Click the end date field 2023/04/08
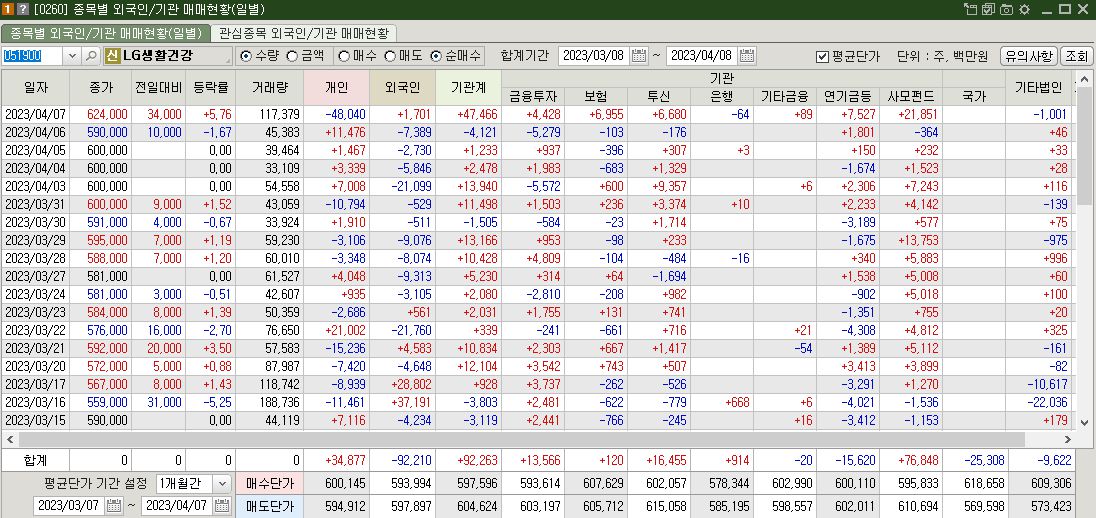This screenshot has width=1096, height=518. pyautogui.click(x=702, y=56)
